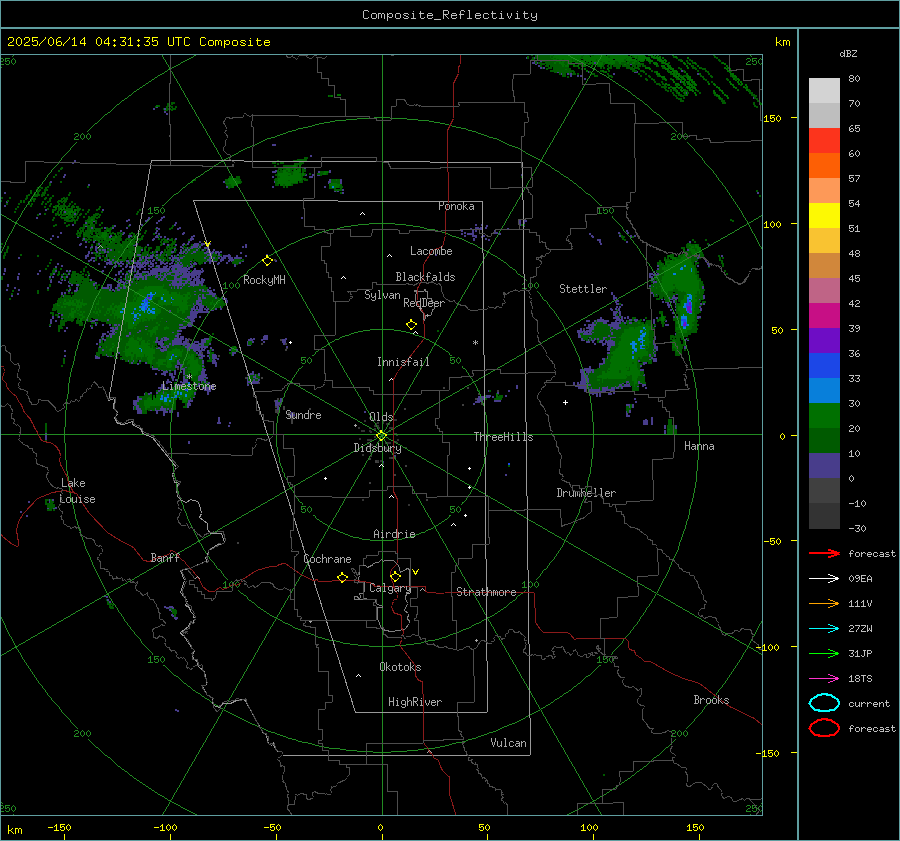Viewport: 900px width, 841px height.
Task: Click the blue 33 dBZ color swatch
Action: pos(824,366)
